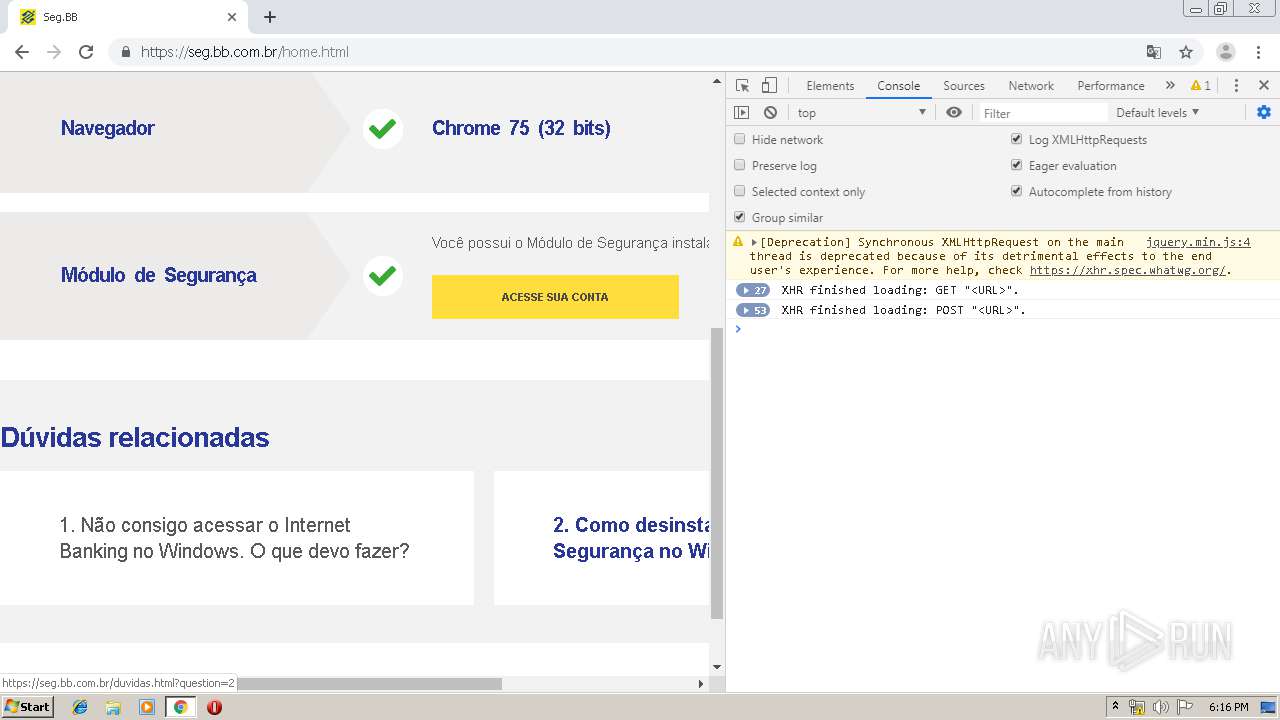Select the Seg.BB browser tab
Image resolution: width=1280 pixels, height=720 pixels.
(x=128, y=17)
